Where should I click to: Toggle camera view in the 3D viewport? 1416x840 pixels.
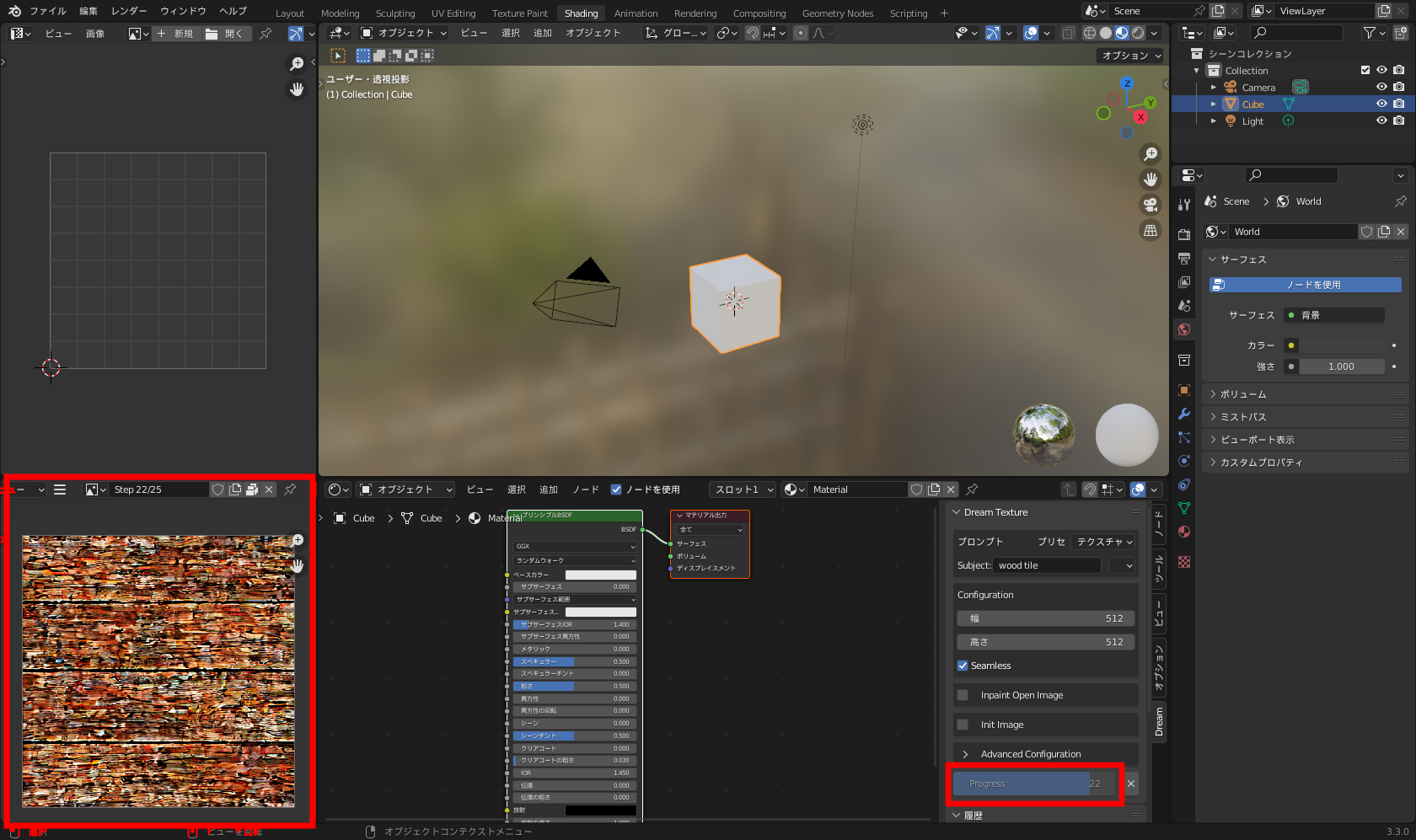click(1150, 205)
